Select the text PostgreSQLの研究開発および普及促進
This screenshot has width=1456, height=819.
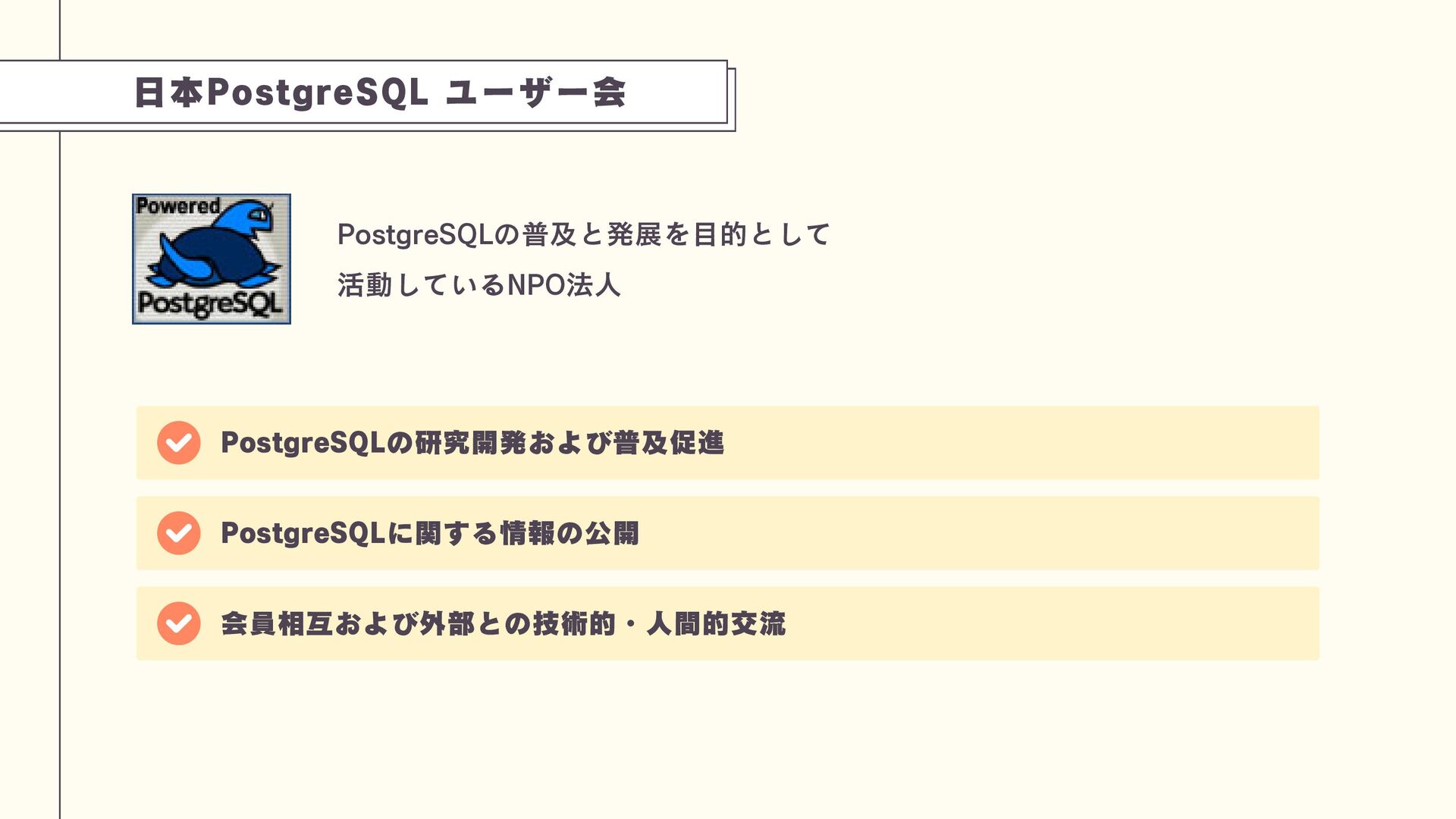coord(472,443)
